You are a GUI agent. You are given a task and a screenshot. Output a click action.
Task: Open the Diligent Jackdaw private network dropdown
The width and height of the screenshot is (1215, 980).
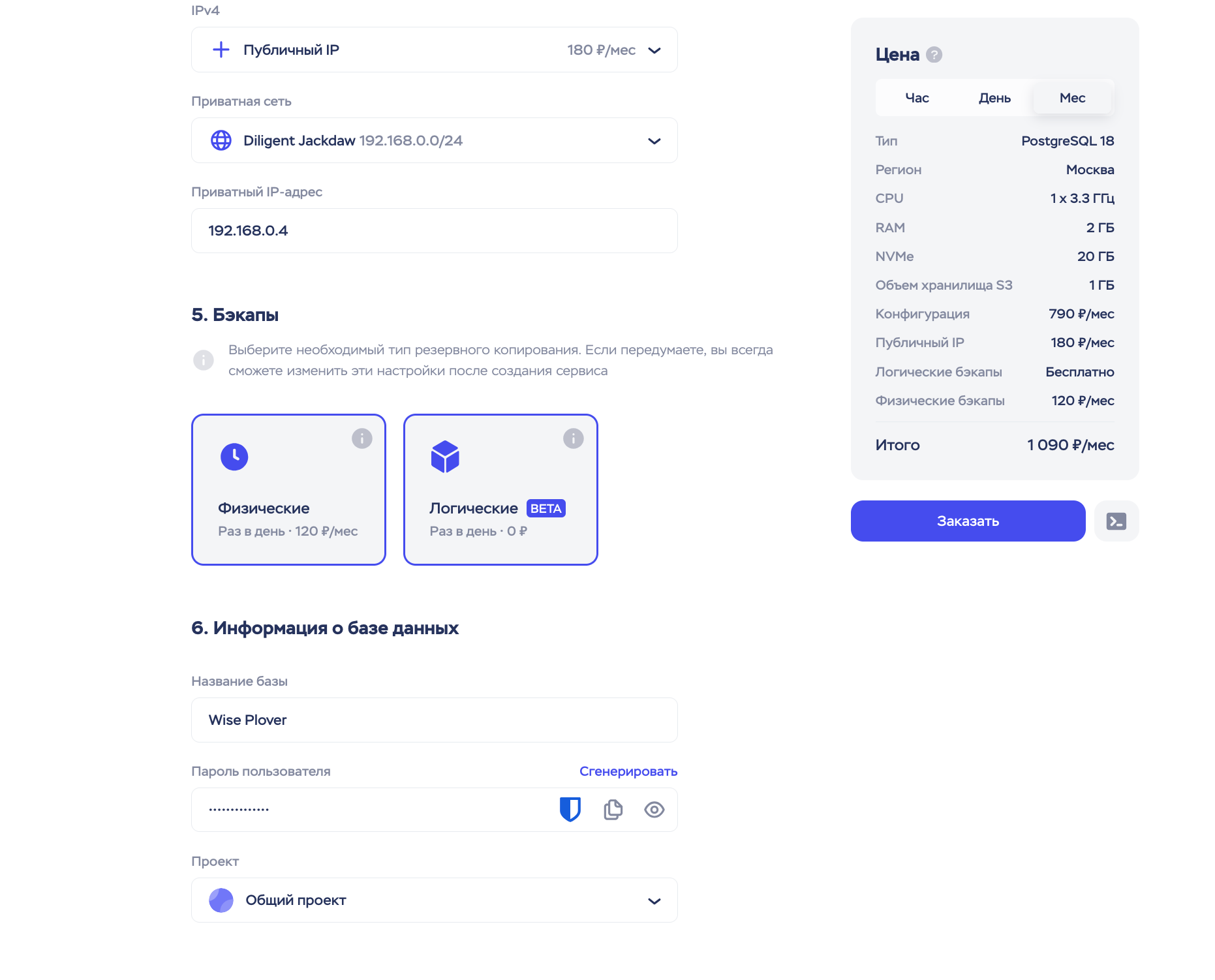[x=654, y=141]
